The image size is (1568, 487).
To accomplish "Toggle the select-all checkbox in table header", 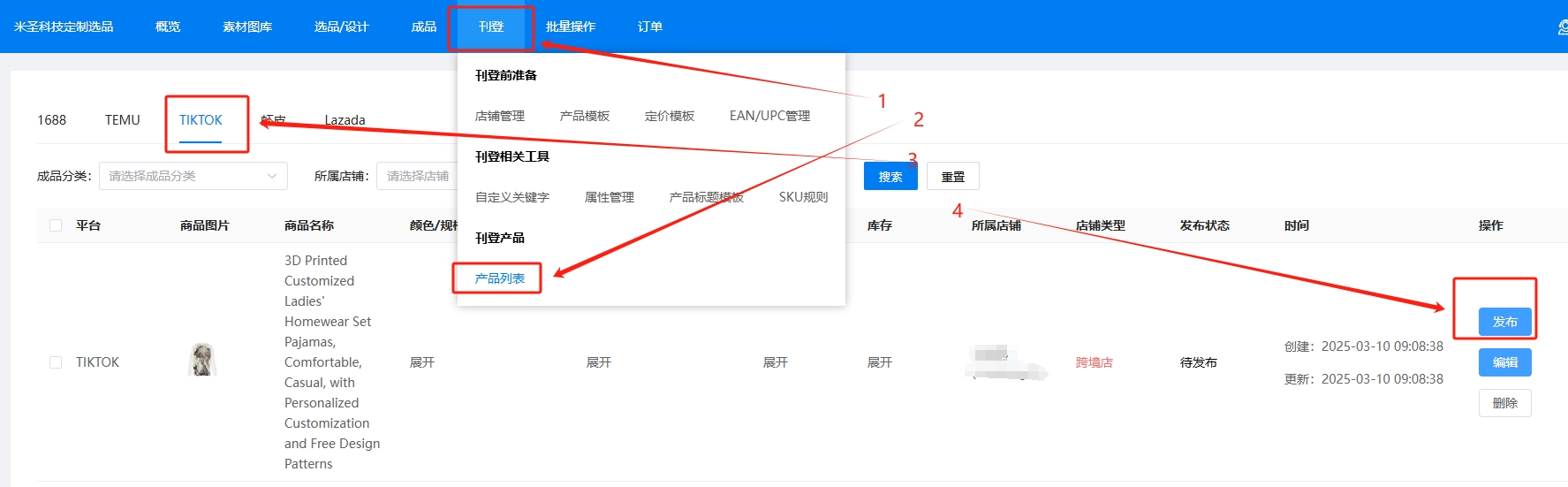I will click(56, 225).
